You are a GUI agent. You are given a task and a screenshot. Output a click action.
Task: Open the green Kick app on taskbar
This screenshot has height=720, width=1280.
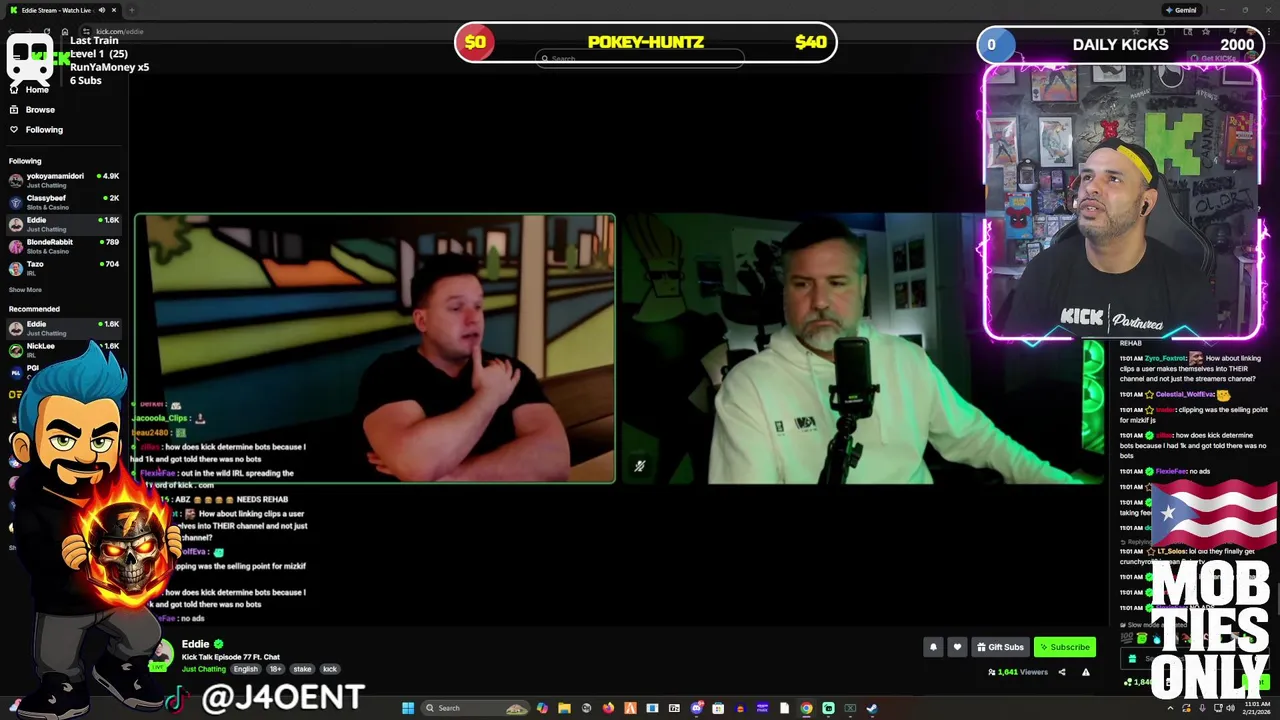(828, 708)
